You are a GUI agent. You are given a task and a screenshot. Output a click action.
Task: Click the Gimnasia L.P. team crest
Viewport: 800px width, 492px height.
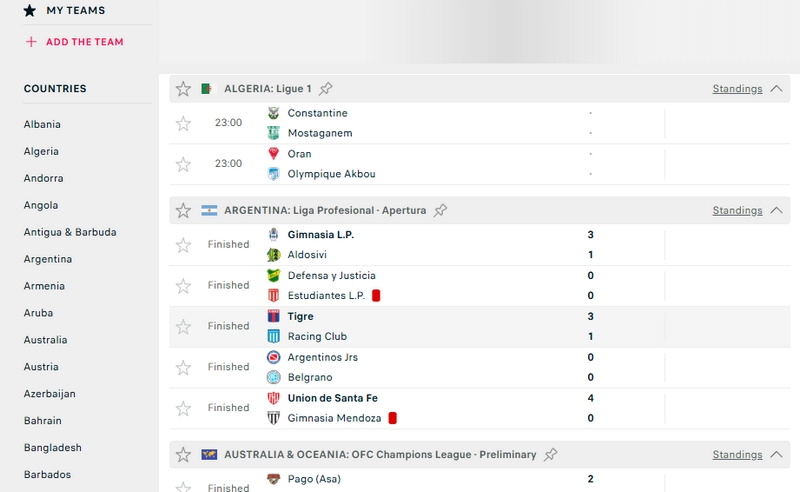[x=274, y=235]
